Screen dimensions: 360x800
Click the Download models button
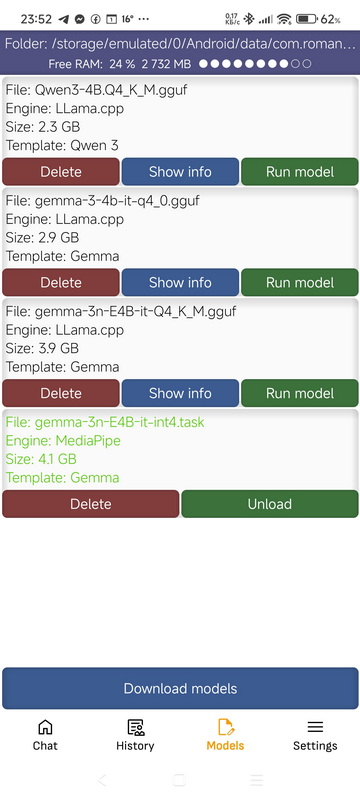click(180, 688)
